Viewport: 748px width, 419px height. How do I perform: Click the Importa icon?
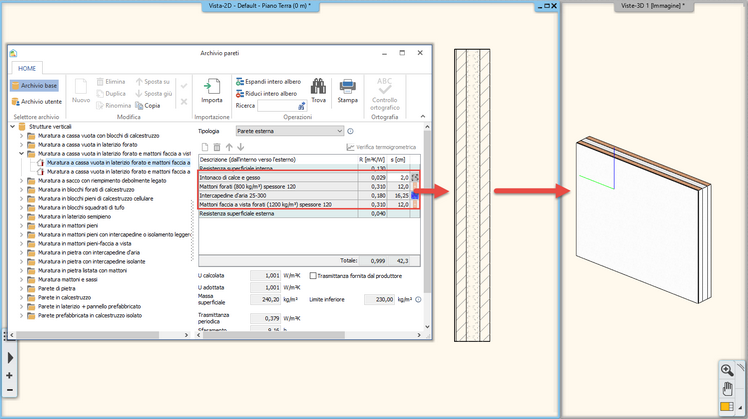(x=211, y=87)
